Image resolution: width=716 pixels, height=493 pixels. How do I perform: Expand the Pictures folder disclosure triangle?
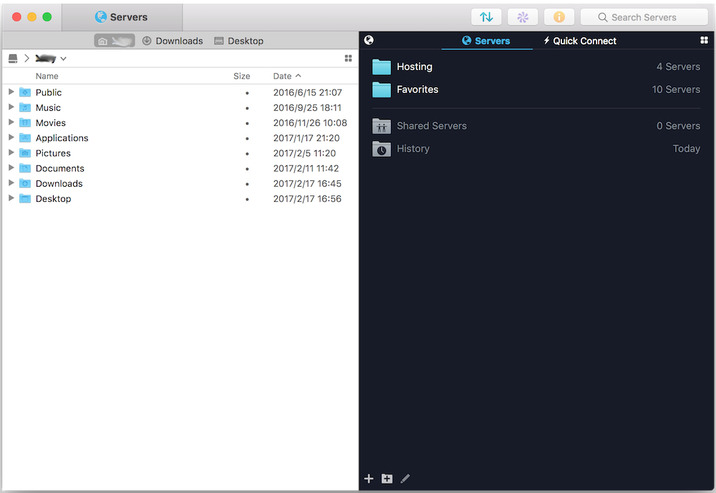[11, 153]
